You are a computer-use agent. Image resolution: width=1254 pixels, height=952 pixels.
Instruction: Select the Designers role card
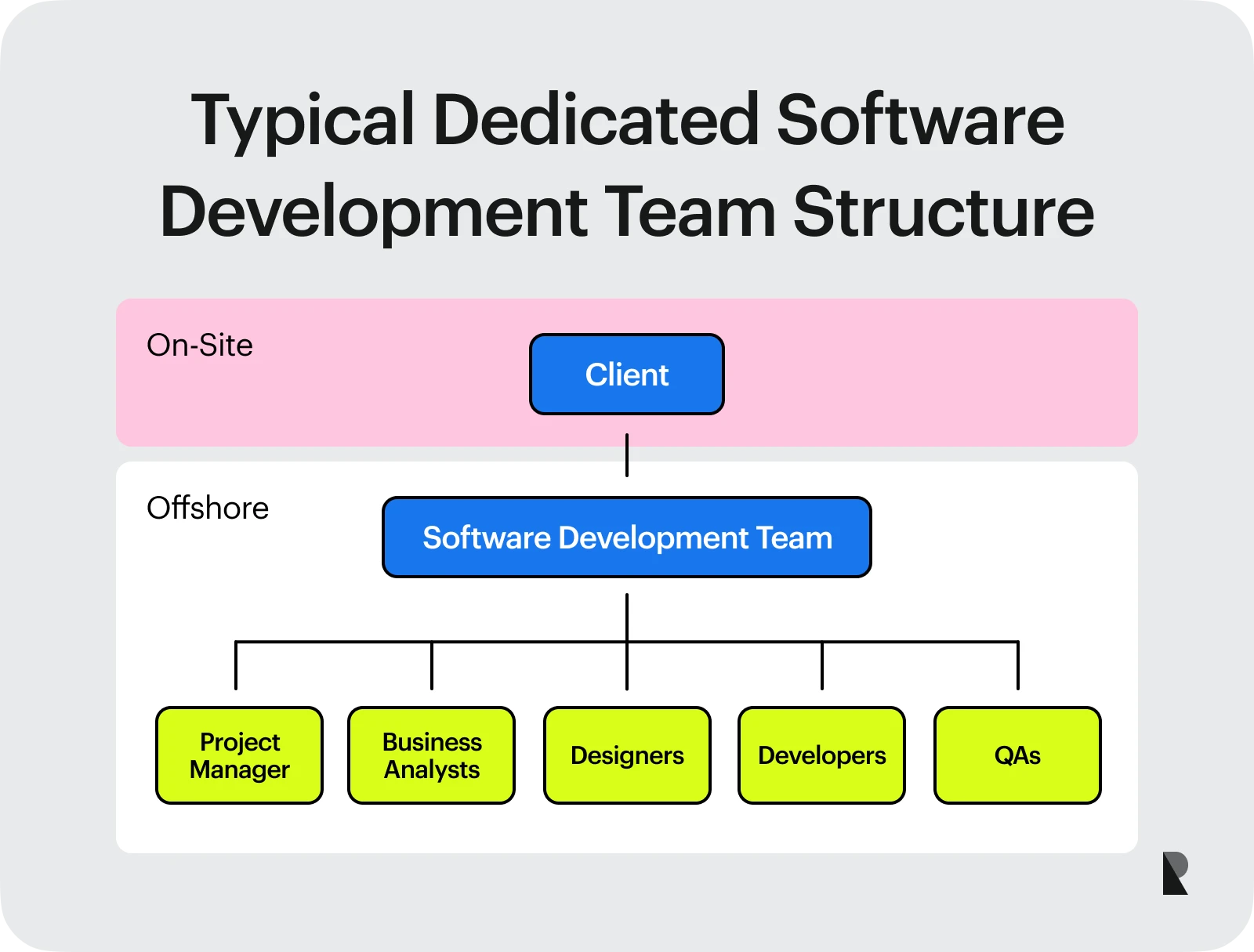[627, 755]
